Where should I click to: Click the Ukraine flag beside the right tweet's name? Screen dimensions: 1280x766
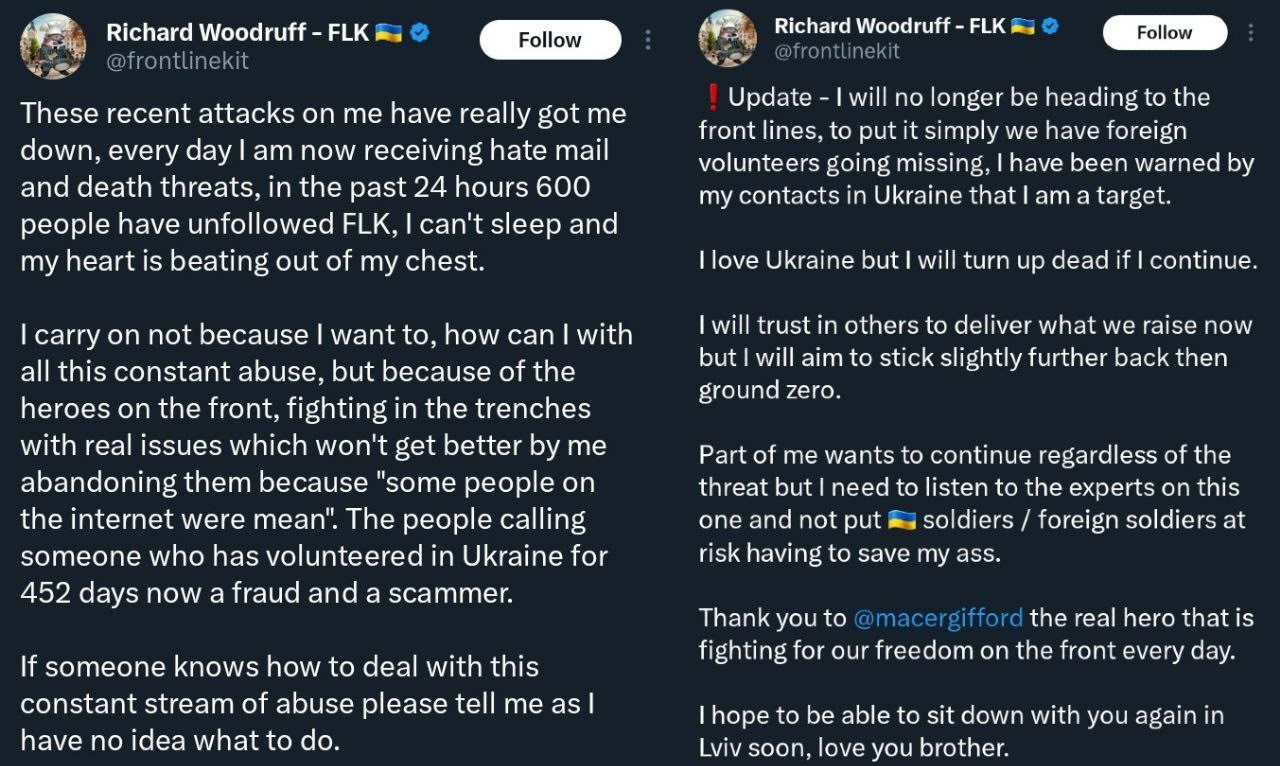[1022, 26]
